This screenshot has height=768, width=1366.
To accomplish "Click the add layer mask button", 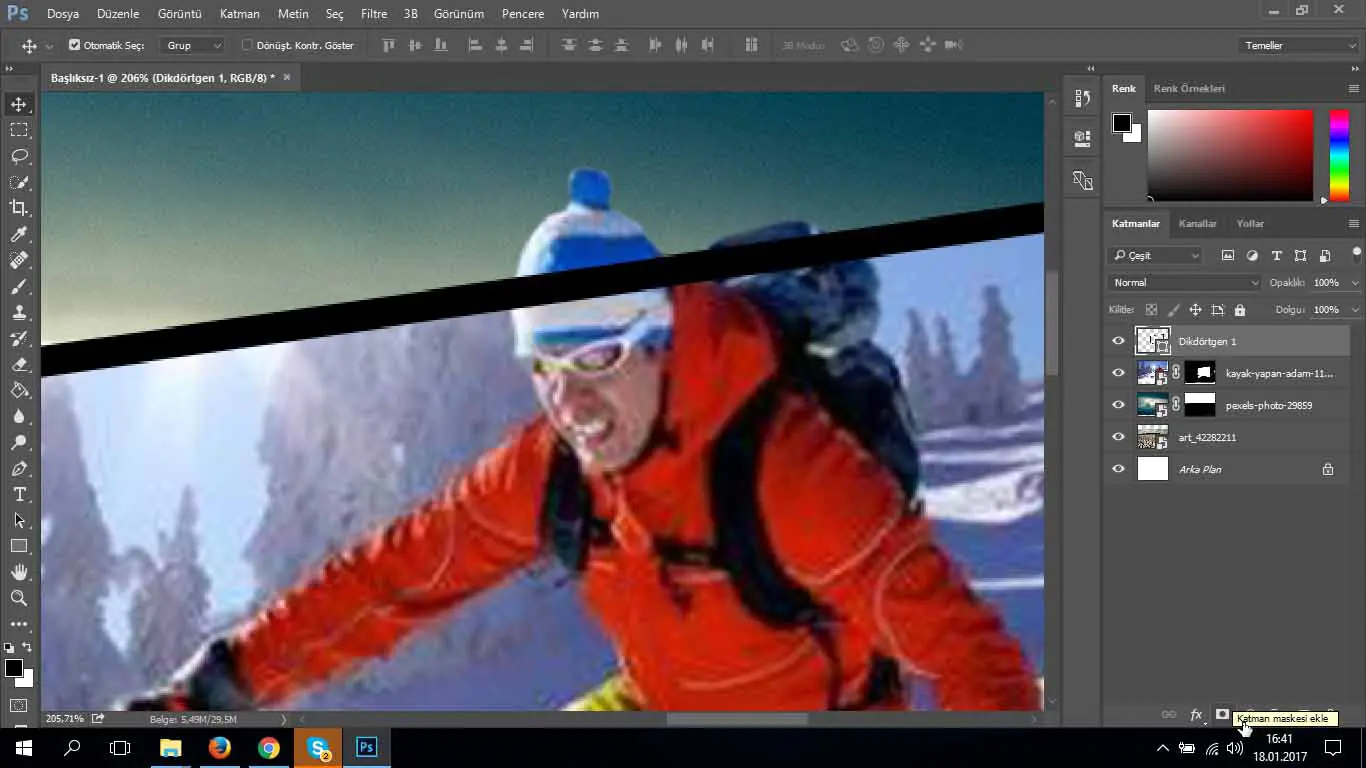I will pos(1222,714).
